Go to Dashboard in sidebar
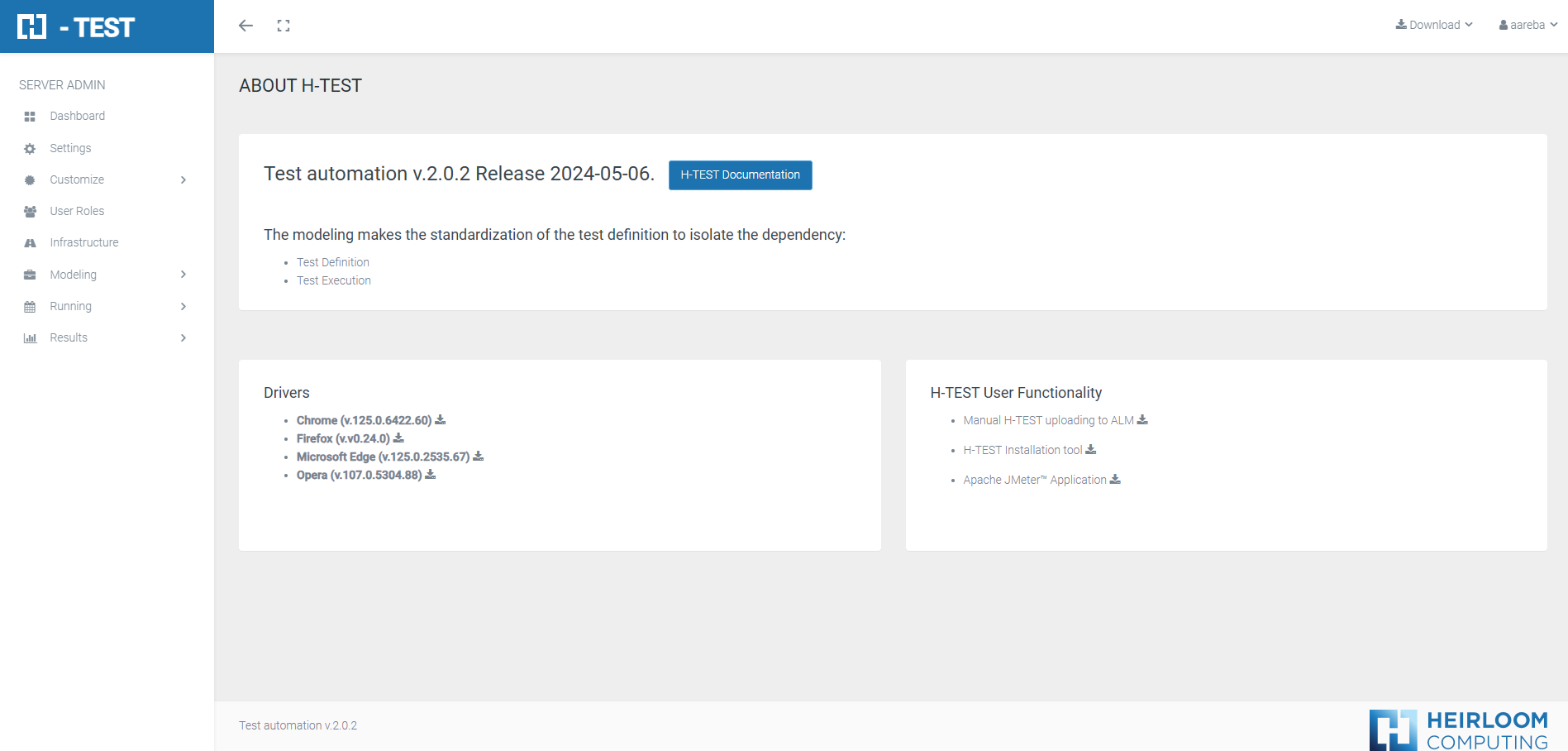Screen dimensions: 1568x751 pos(77,117)
